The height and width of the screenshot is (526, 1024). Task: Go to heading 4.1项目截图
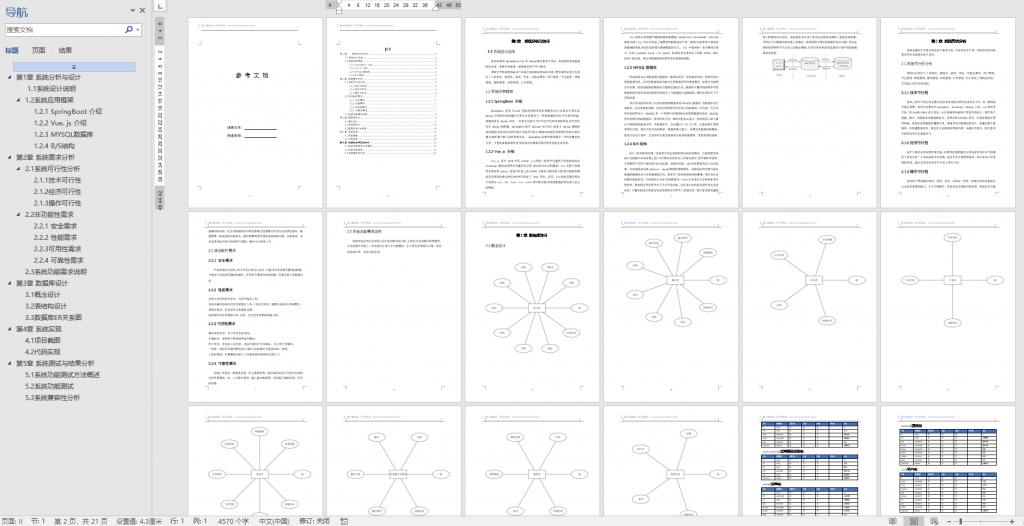[x=44, y=340]
